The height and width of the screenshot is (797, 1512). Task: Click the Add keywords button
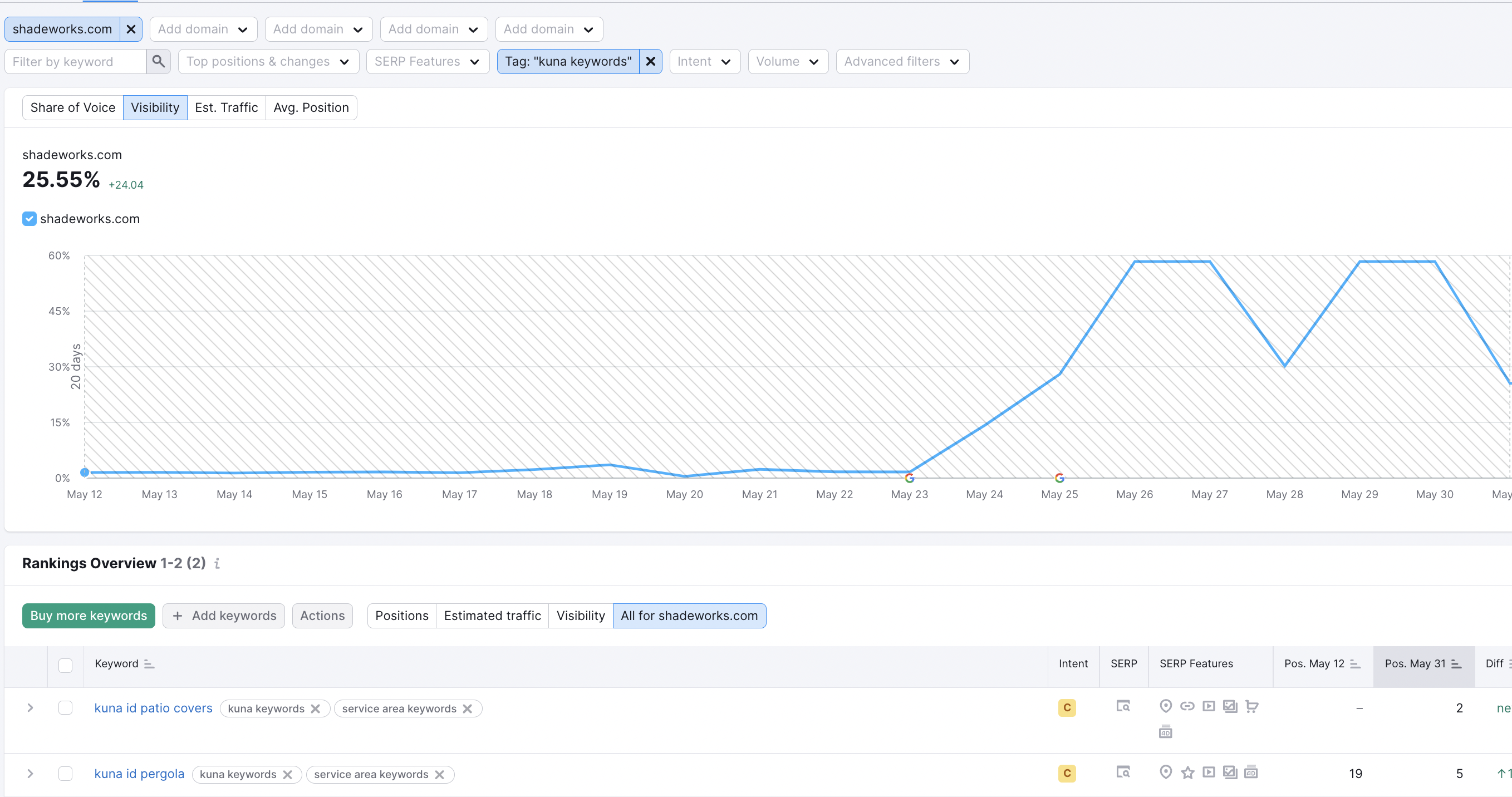224,616
